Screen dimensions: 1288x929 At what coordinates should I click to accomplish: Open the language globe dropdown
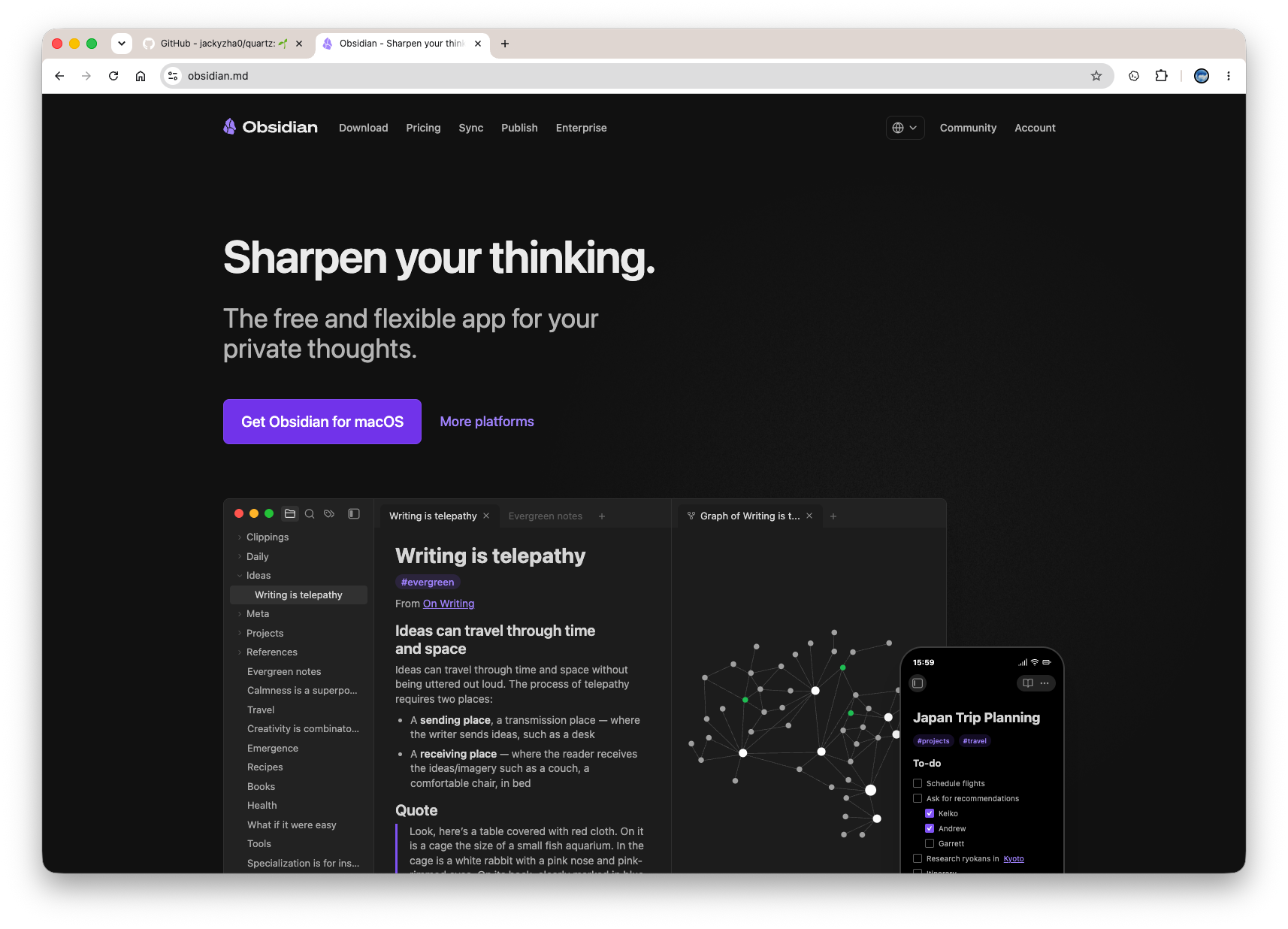[905, 128]
